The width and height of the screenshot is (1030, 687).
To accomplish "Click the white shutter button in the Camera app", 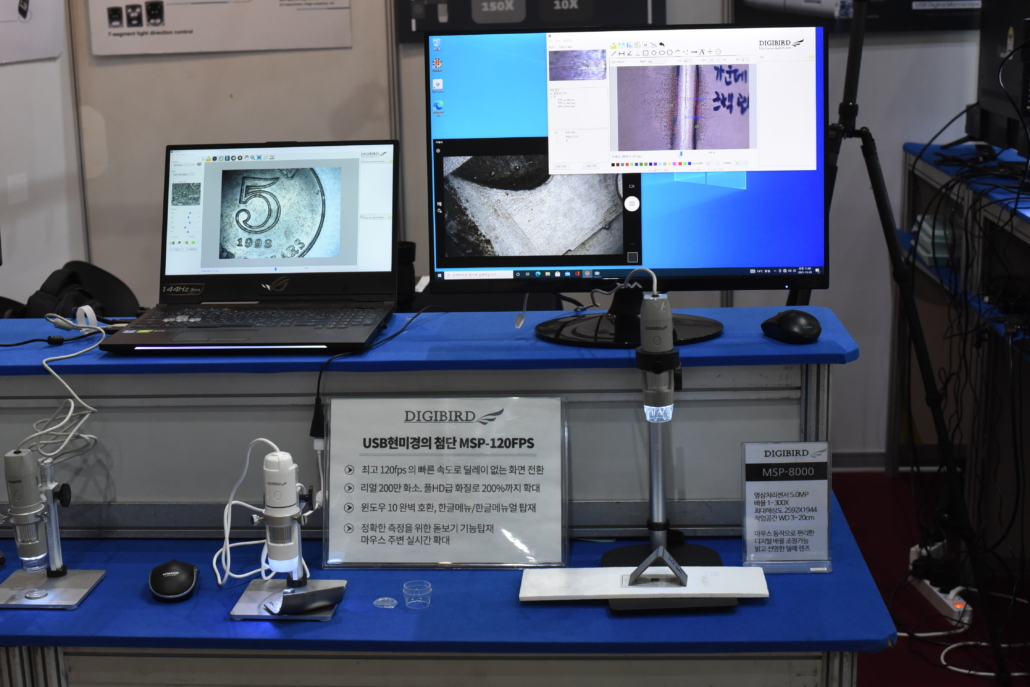I will pyautogui.click(x=632, y=204).
